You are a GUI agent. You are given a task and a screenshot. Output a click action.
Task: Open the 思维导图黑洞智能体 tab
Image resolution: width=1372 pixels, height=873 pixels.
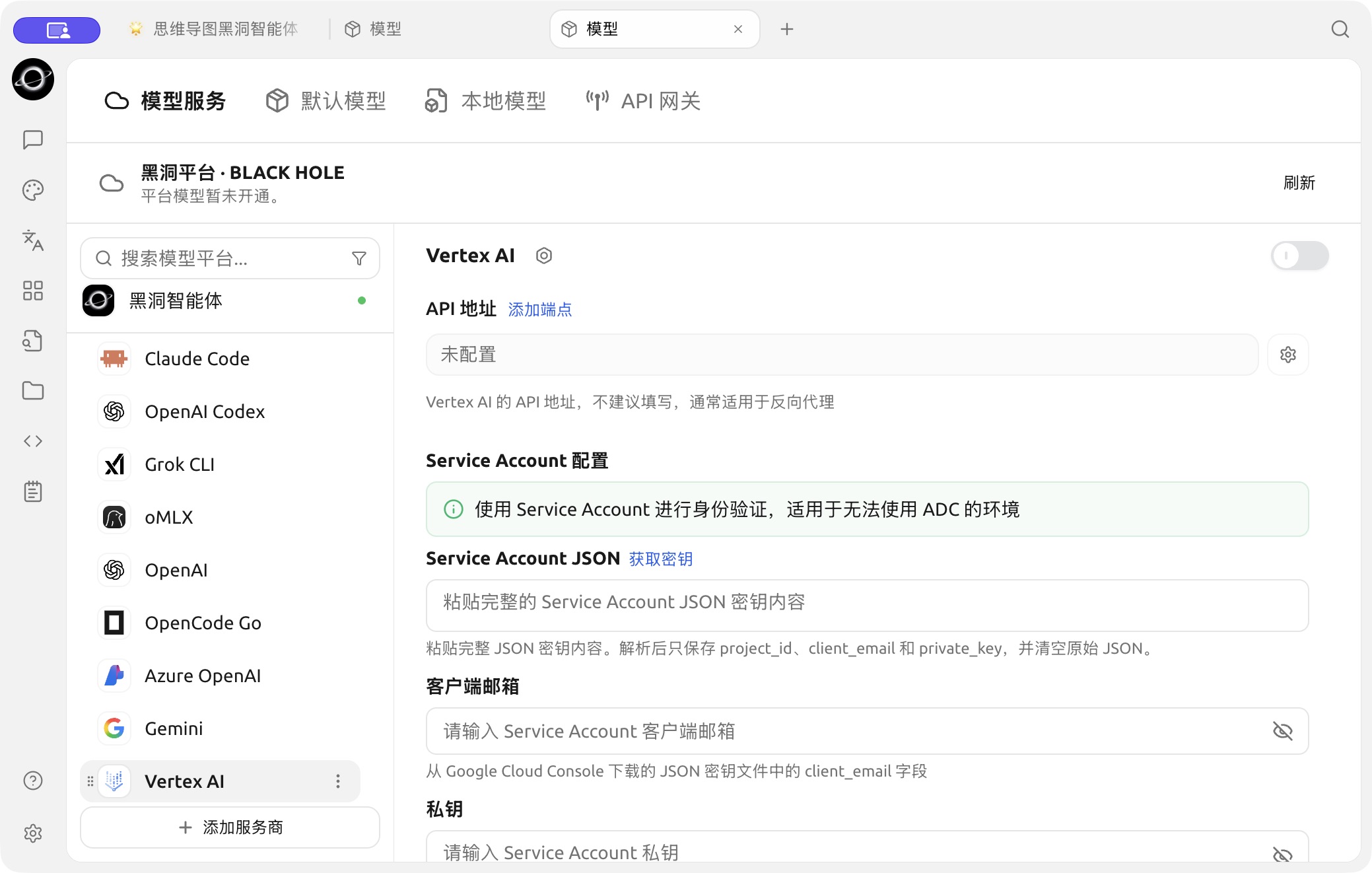pos(213,29)
